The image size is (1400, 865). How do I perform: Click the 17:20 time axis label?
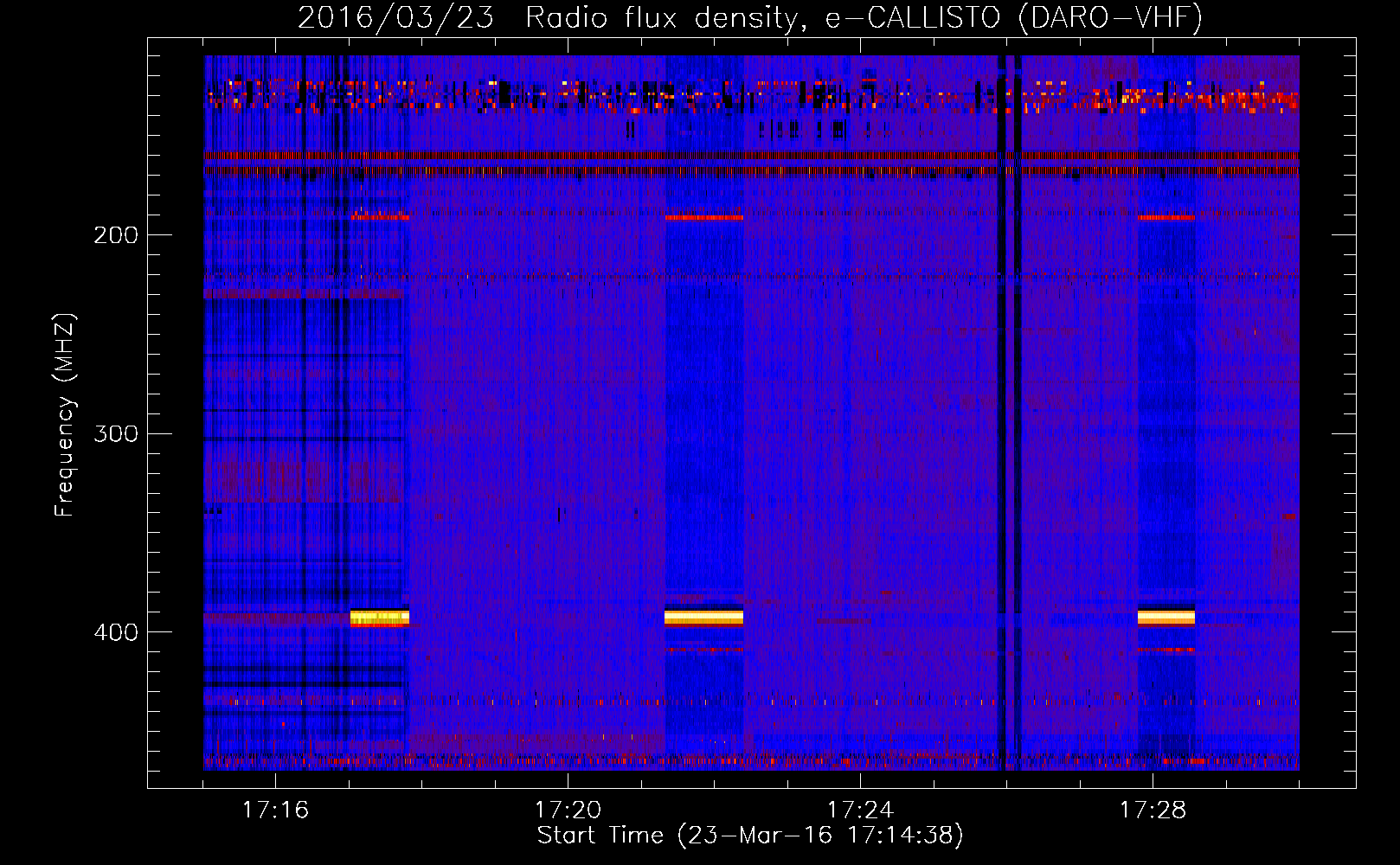tap(568, 811)
